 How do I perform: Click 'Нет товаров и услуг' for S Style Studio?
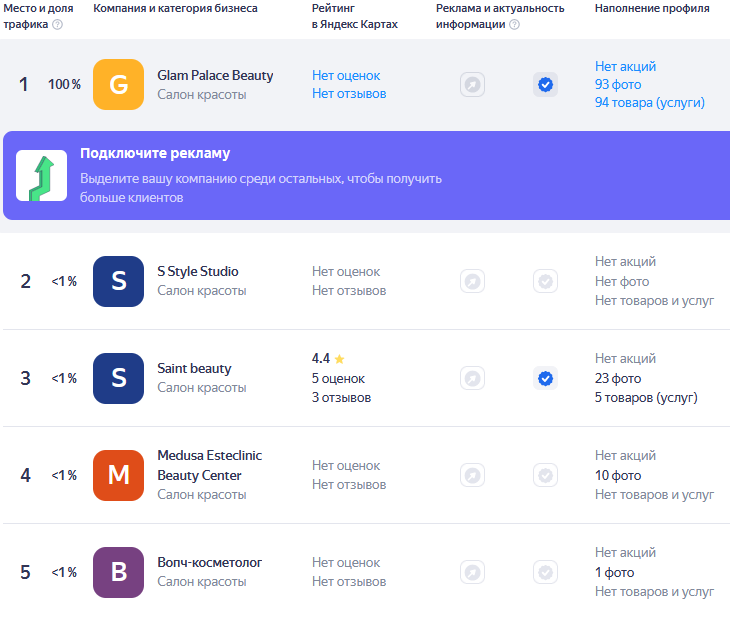(654, 301)
